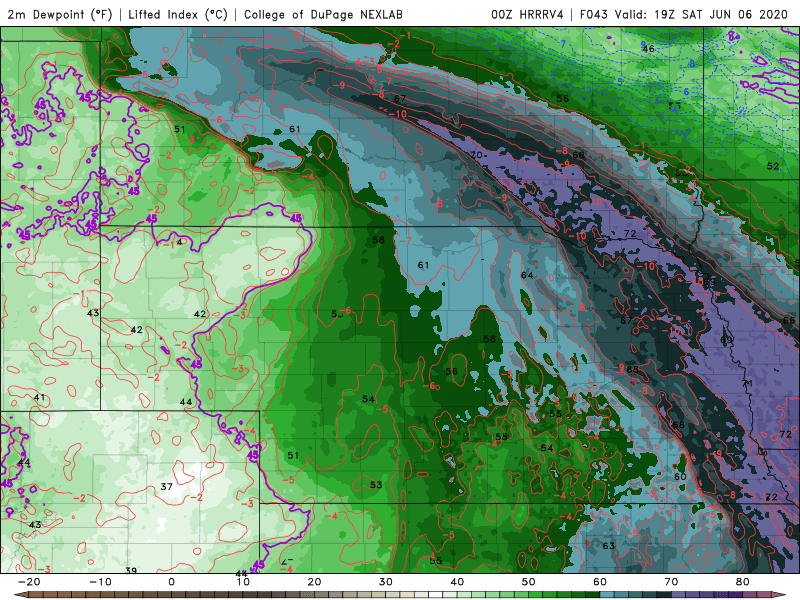This screenshot has height=600, width=800.
Task: Click the dewpoint value 41 on the map
Action: [39, 397]
